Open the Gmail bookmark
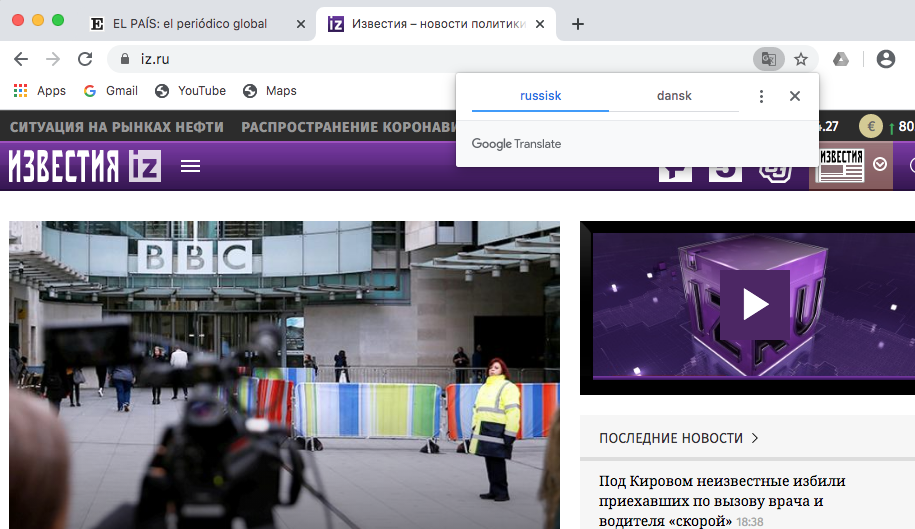Viewport: 915px width, 529px height. pos(111,90)
